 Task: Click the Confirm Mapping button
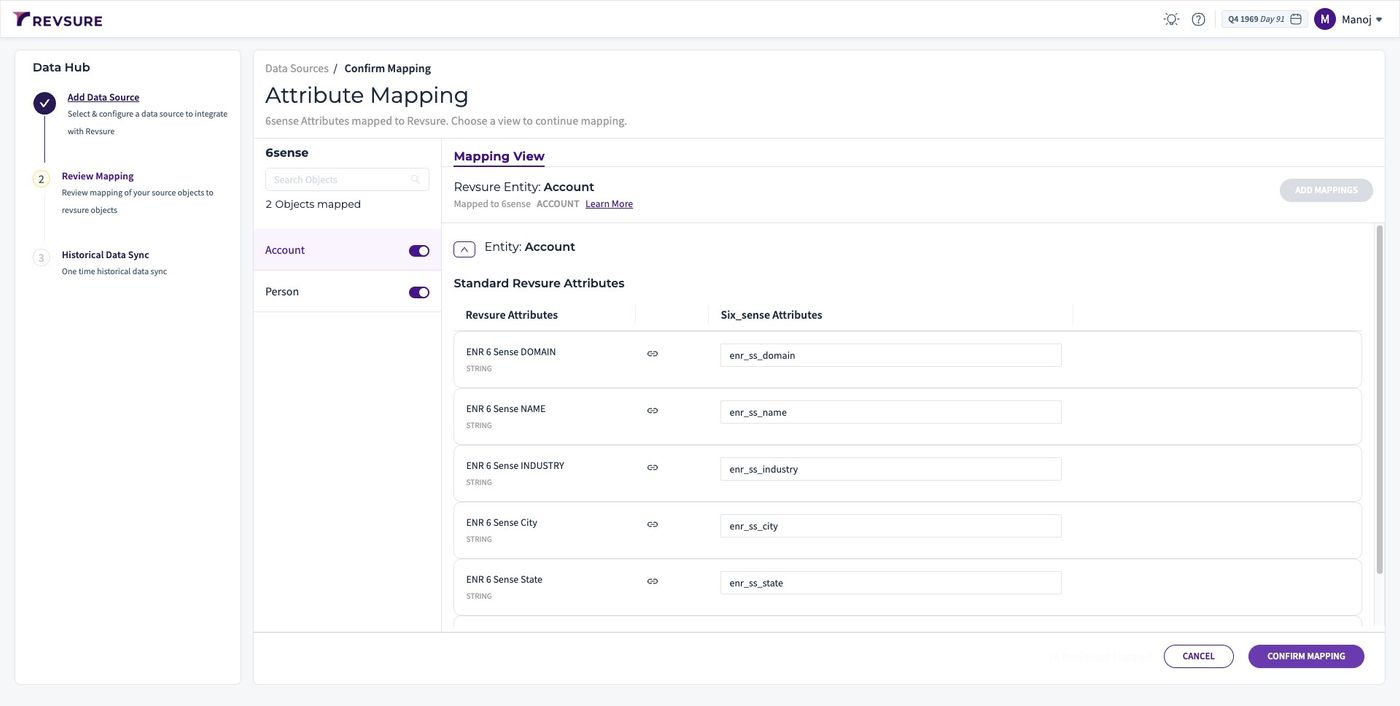pyautogui.click(x=1306, y=657)
